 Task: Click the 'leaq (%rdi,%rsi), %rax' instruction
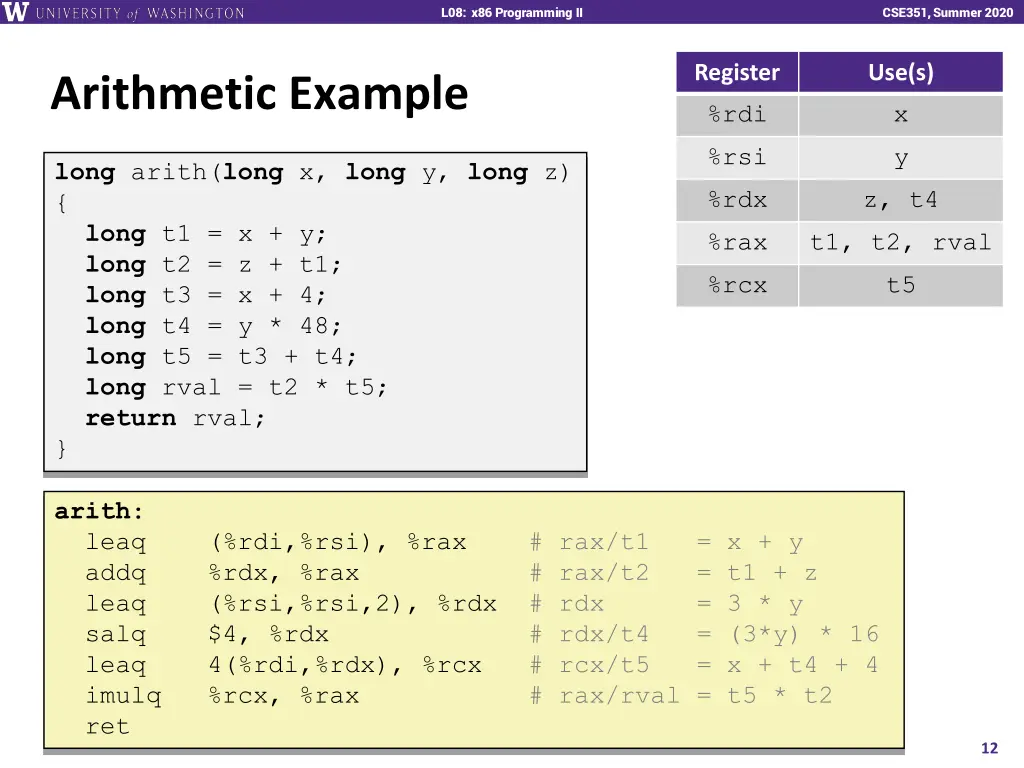click(276, 542)
